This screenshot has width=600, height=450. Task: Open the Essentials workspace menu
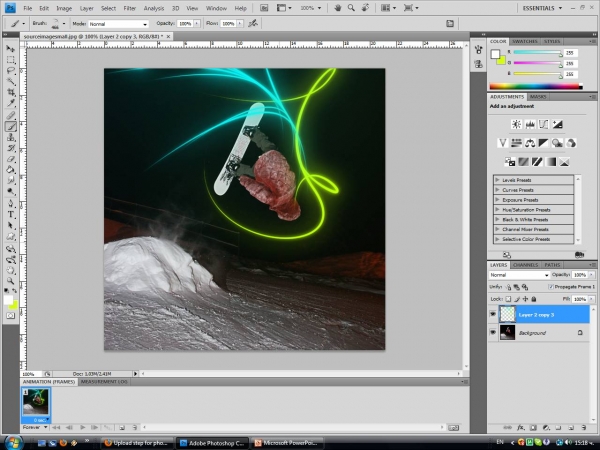542,8
